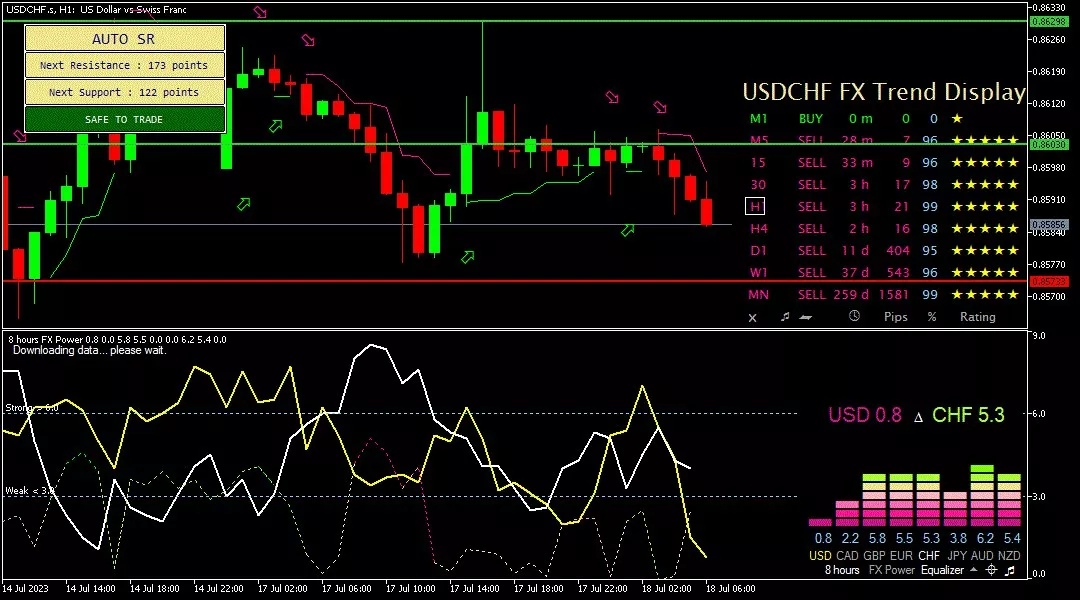Switch to the H4 timeframe row
The image size is (1080, 600).
(x=758, y=228)
